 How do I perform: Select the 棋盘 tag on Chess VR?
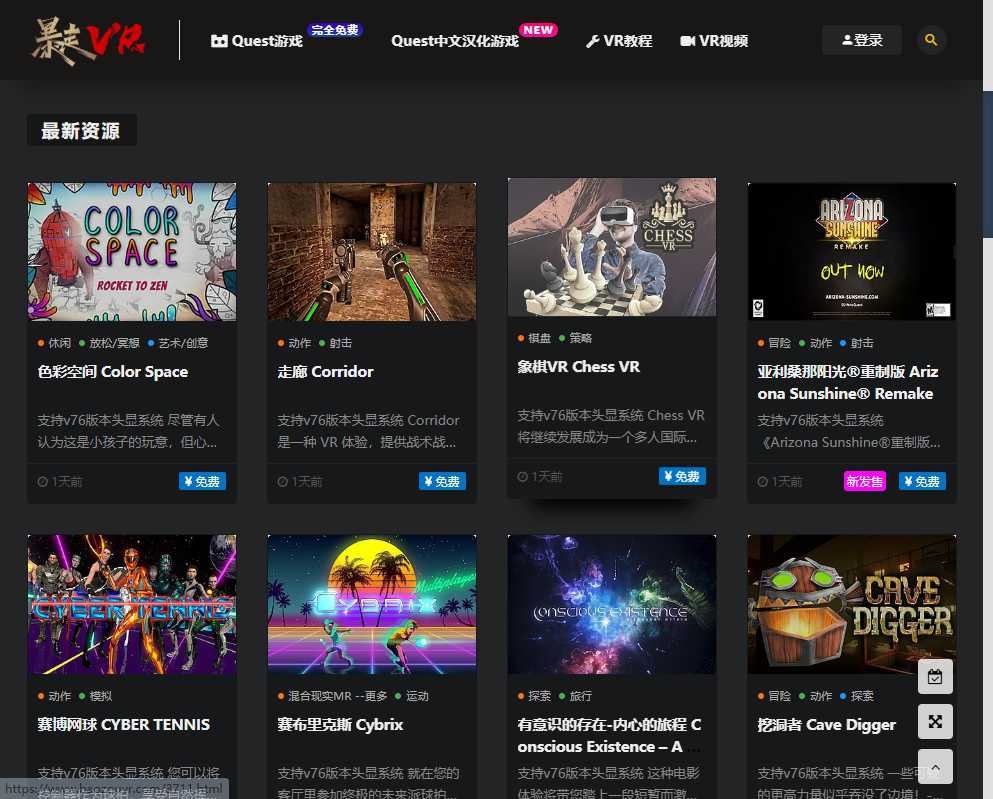(x=535, y=338)
